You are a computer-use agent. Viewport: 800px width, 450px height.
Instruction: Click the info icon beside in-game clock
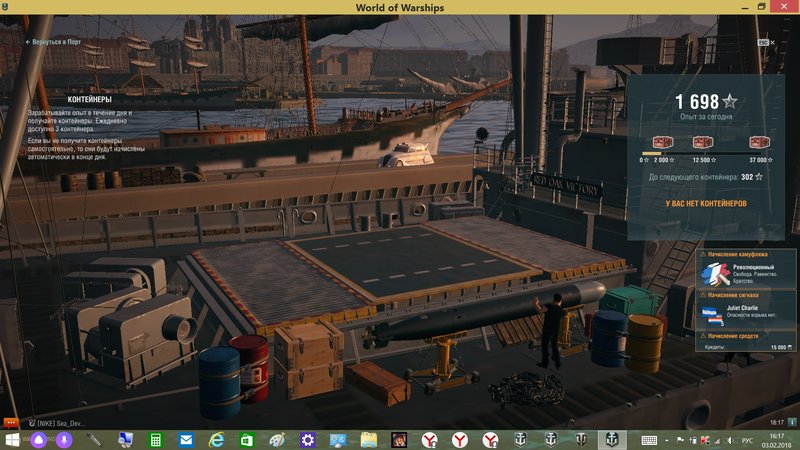[x=792, y=422]
